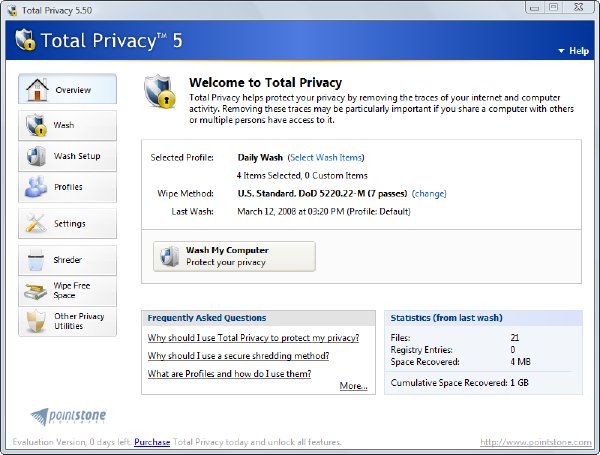Open the Settings section
The image size is (600, 455).
click(67, 223)
